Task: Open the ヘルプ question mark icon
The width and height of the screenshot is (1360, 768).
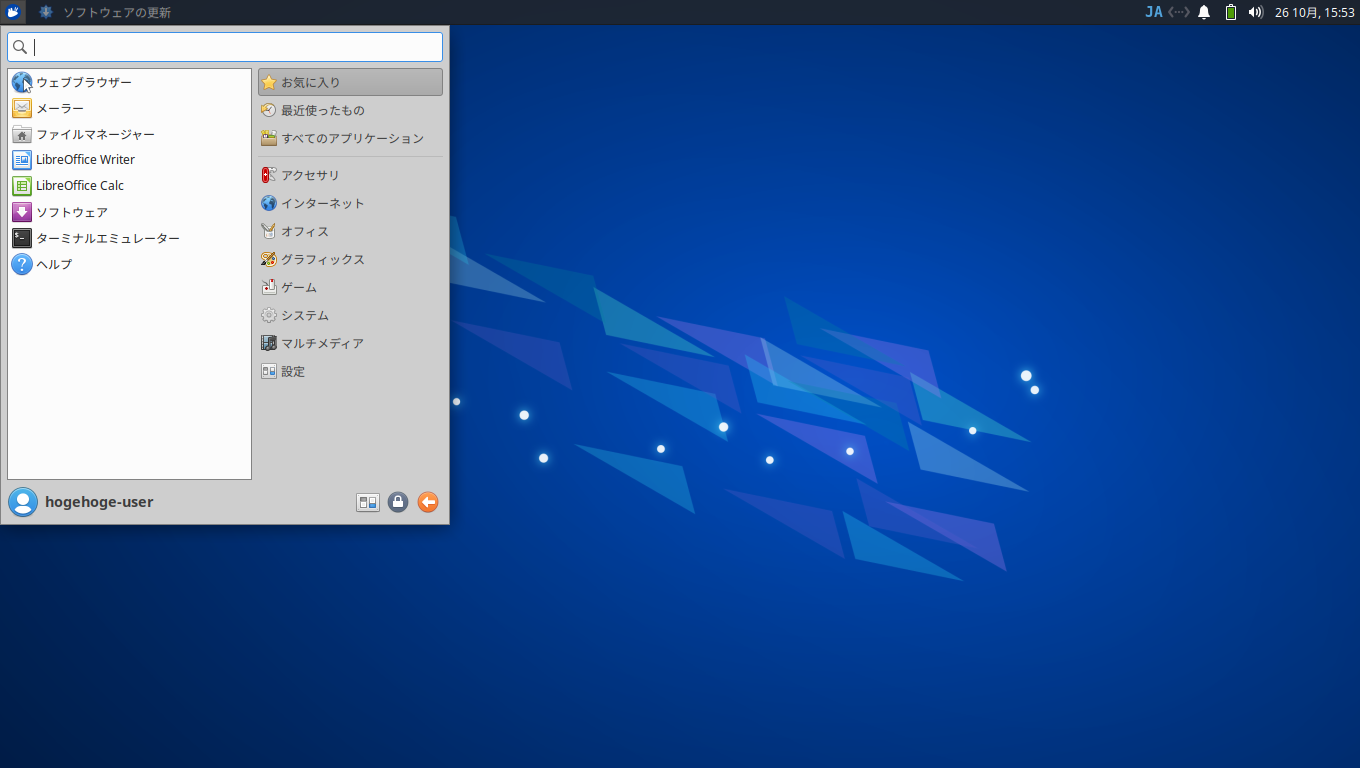Action: pyautogui.click(x=22, y=264)
